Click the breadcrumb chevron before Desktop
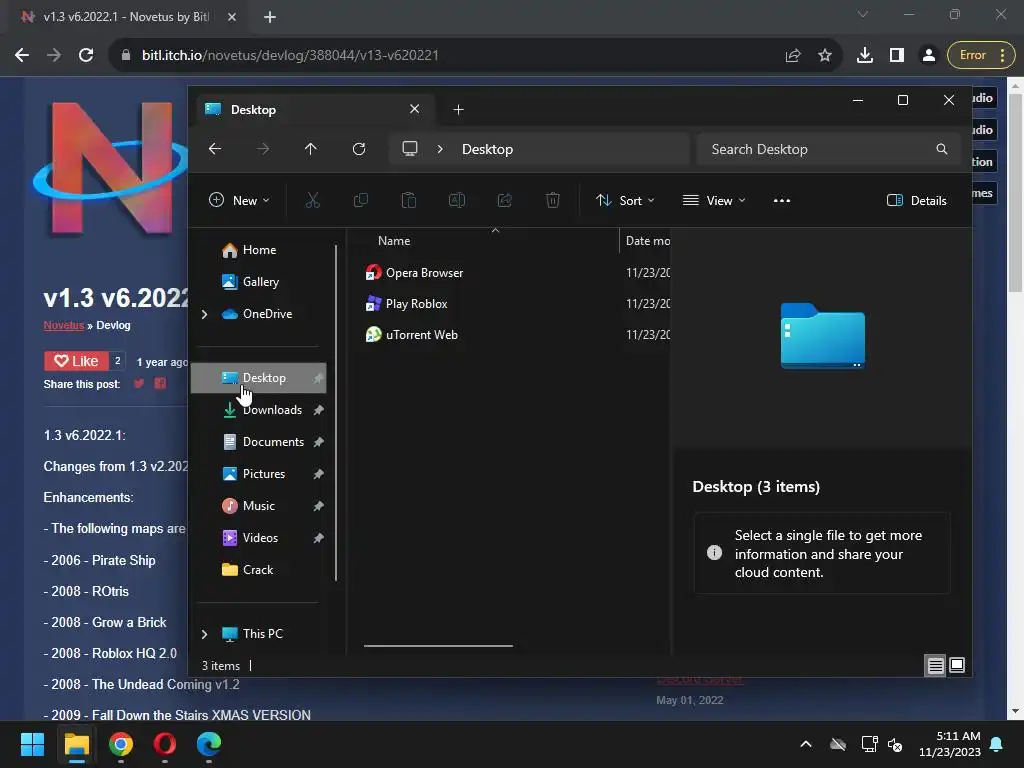This screenshot has height=768, width=1024. coord(440,149)
